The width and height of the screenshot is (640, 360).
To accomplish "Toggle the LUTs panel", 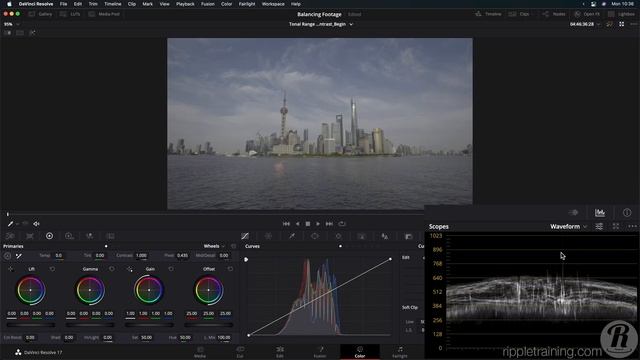I will [70, 14].
